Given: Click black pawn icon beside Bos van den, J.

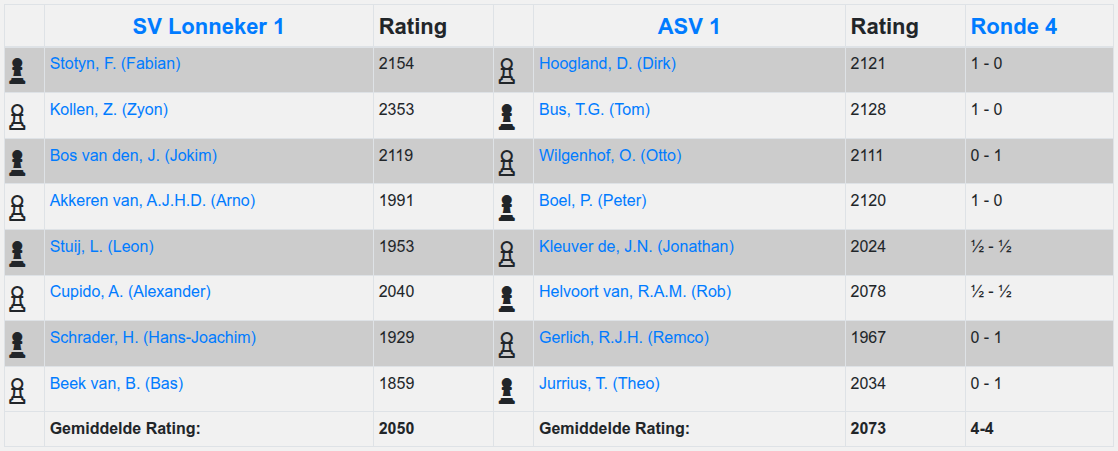Looking at the screenshot, I should [17, 162].
